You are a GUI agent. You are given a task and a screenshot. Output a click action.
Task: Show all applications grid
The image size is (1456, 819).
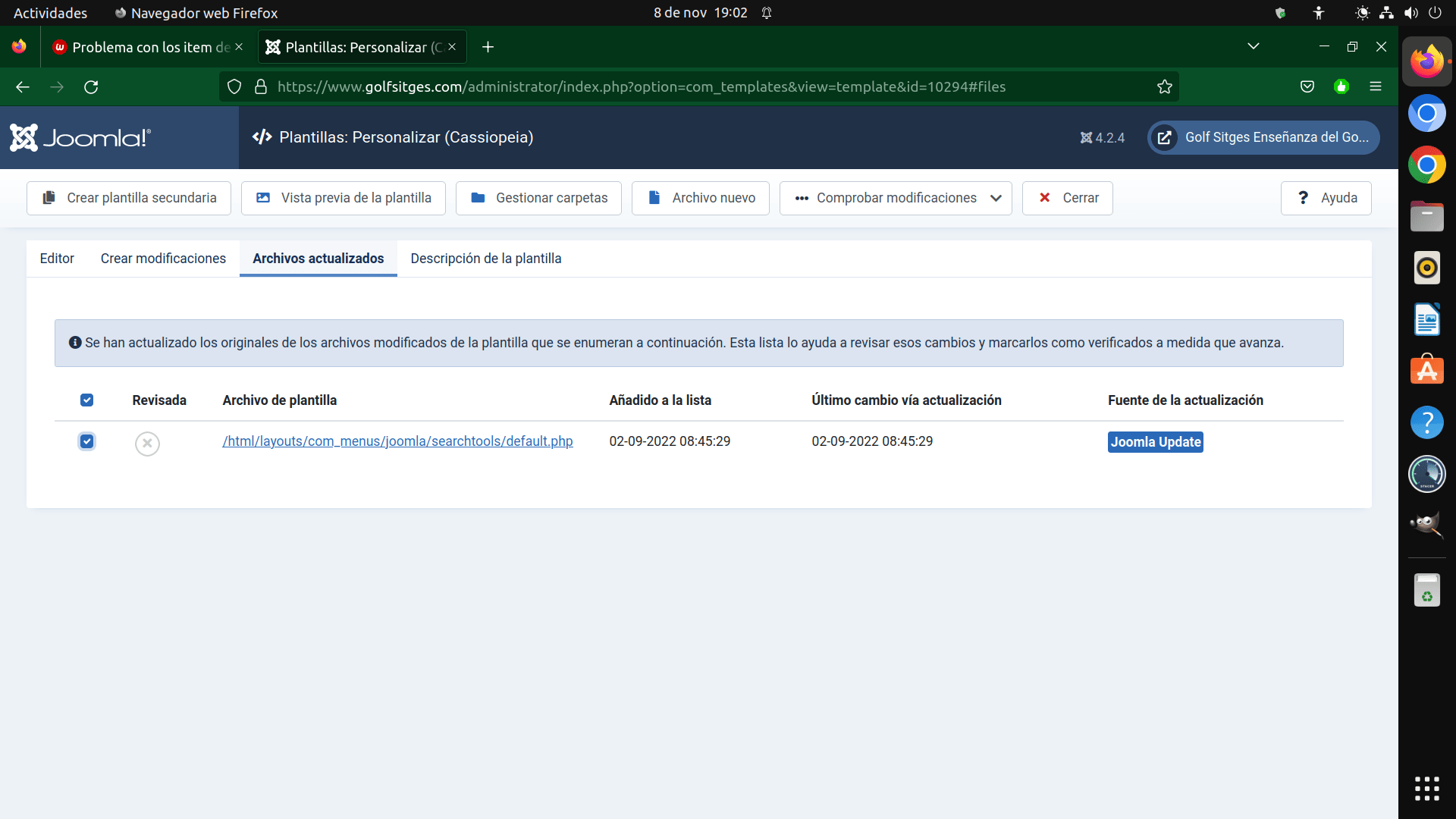click(x=1426, y=789)
